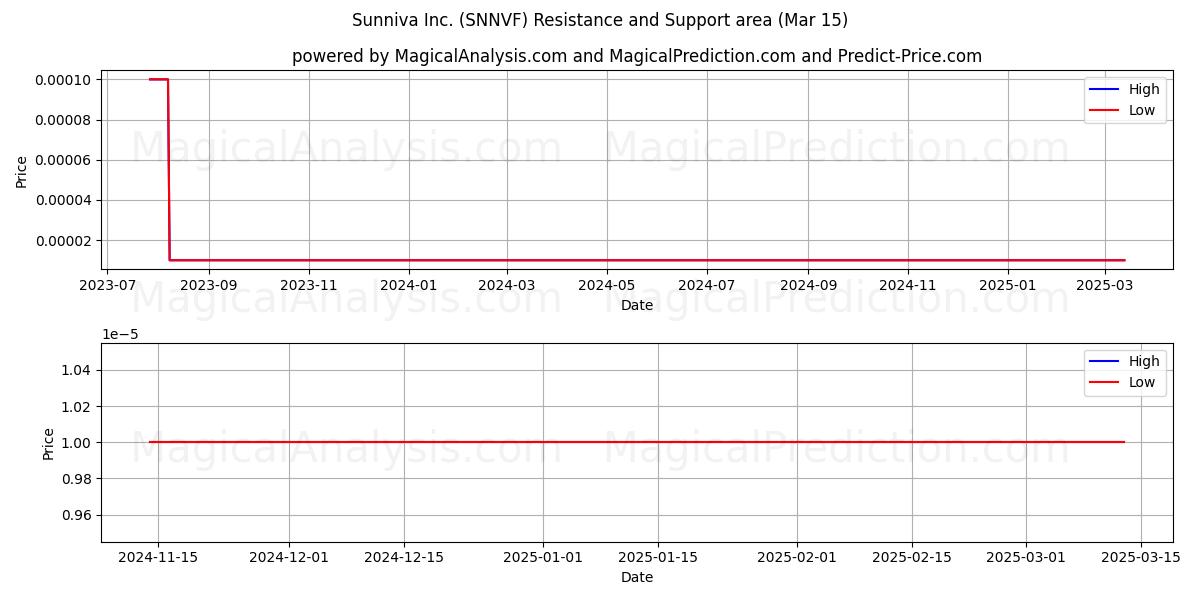Screen dimensions: 1200x600
Task: Click the '1e−5' scale exponent label
Action: pos(120,335)
